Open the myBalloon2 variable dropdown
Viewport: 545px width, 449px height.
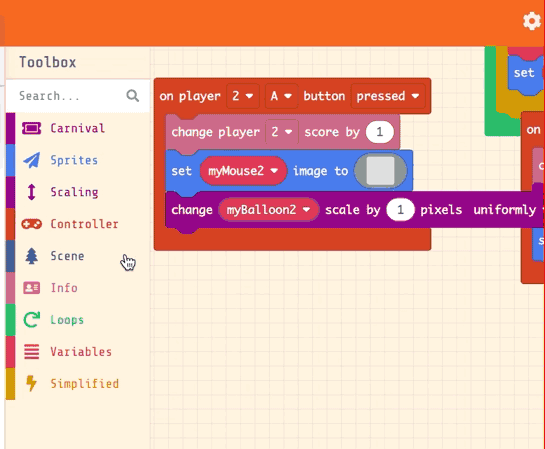268,210
